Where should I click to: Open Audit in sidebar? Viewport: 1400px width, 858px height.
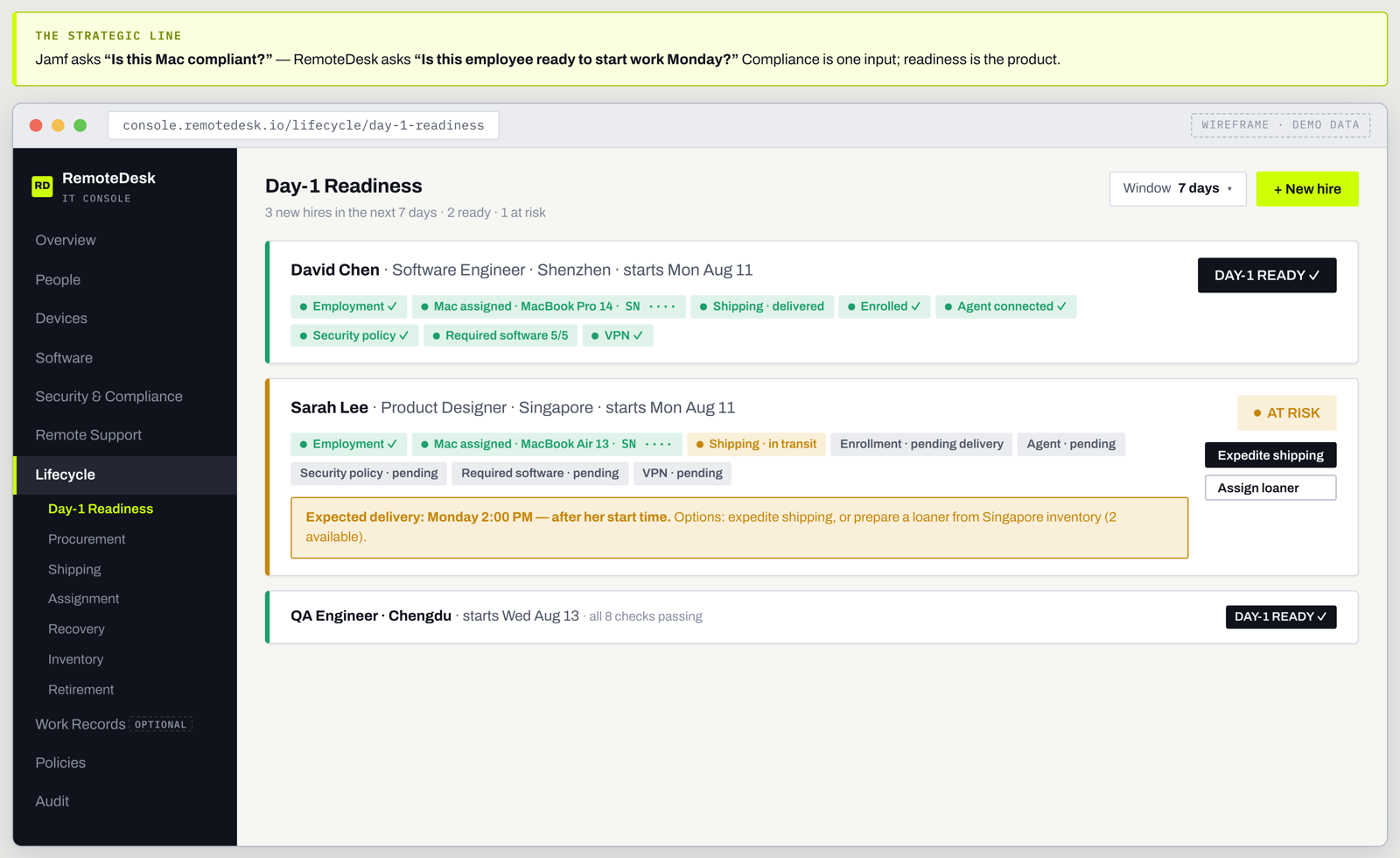[52, 801]
